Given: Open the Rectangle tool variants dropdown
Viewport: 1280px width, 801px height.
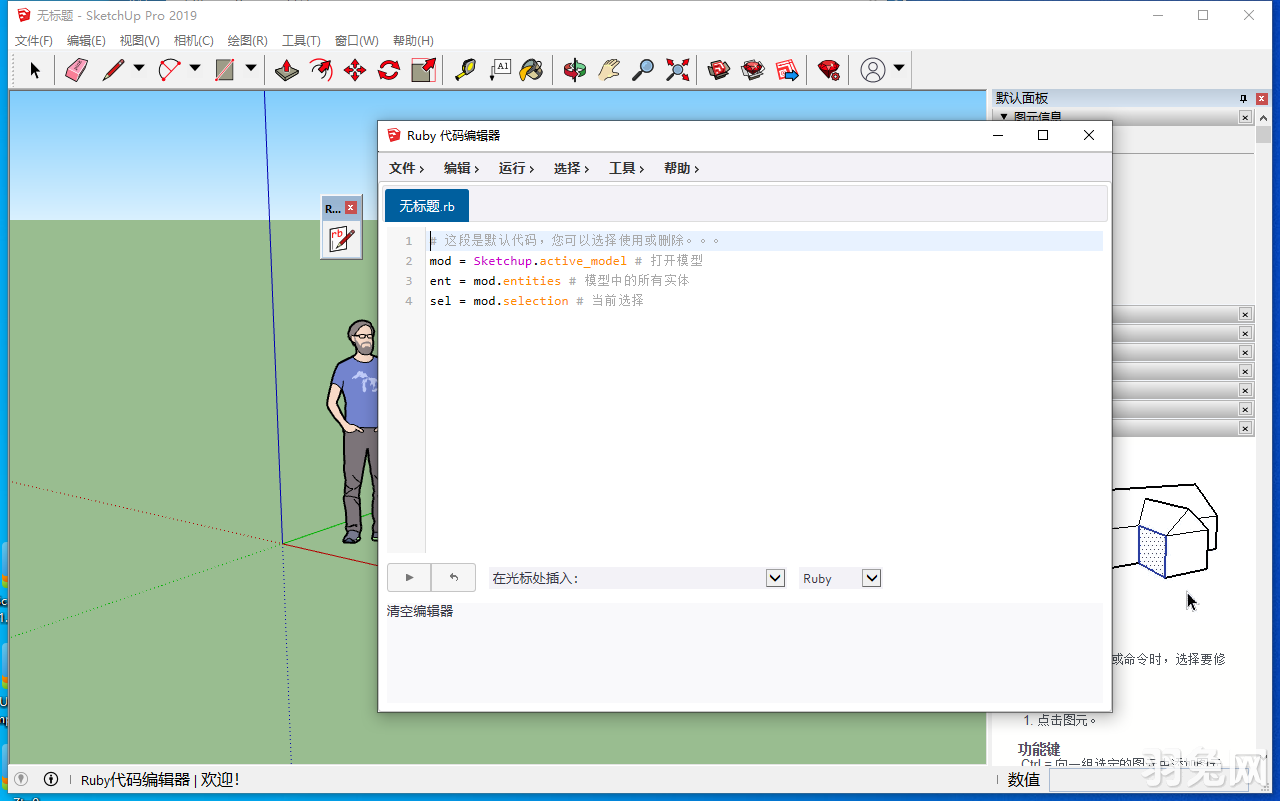Looking at the screenshot, I should [249, 69].
